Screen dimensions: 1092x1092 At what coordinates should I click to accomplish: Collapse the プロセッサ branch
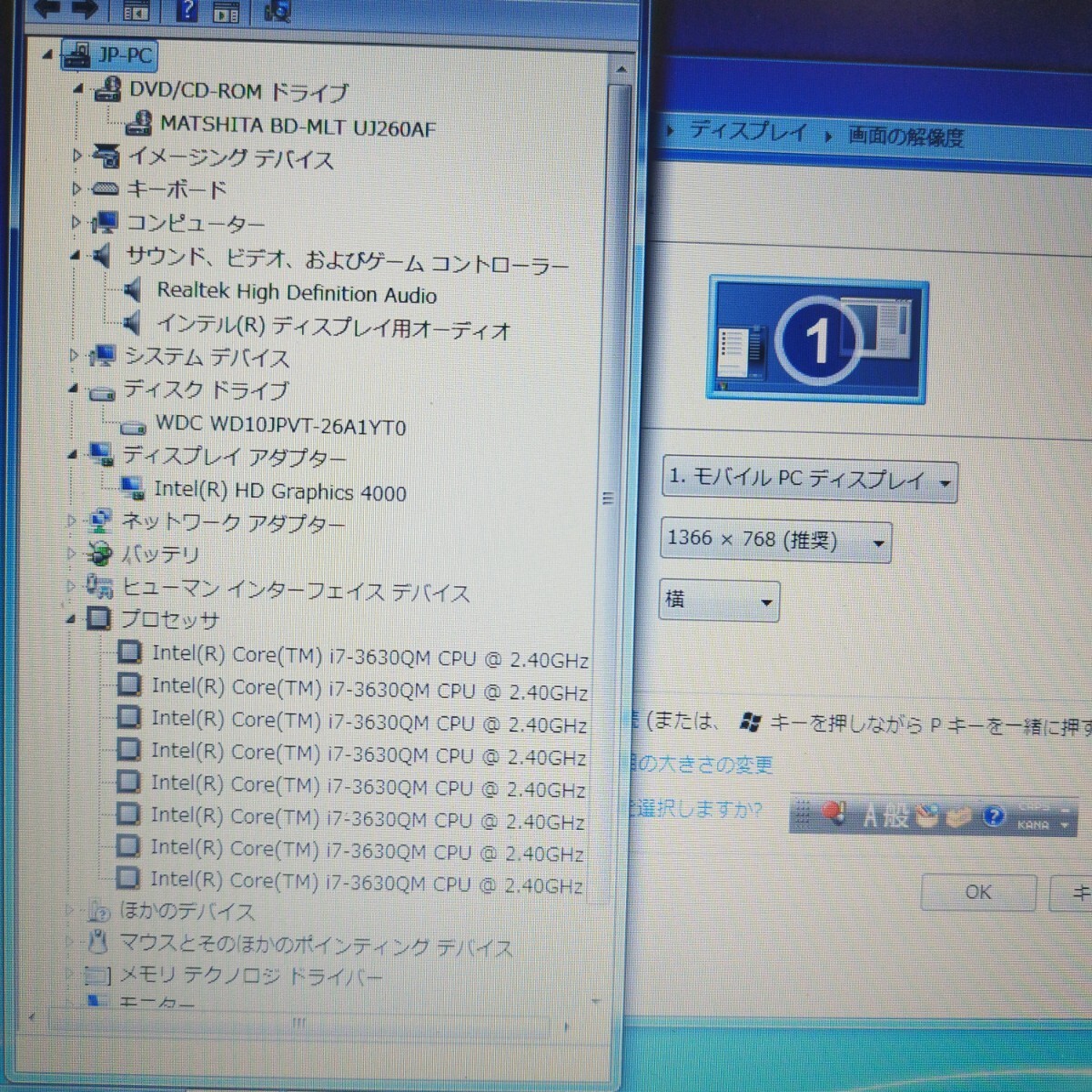[71, 620]
